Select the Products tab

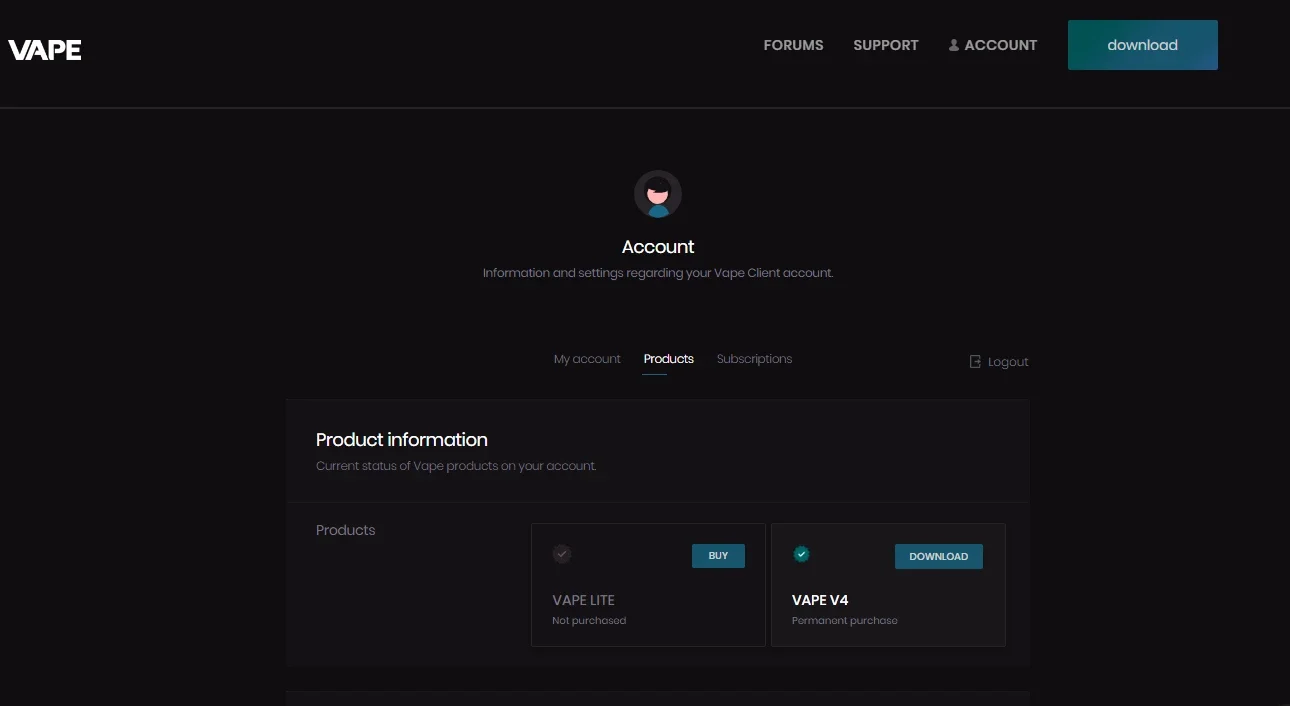pos(669,359)
